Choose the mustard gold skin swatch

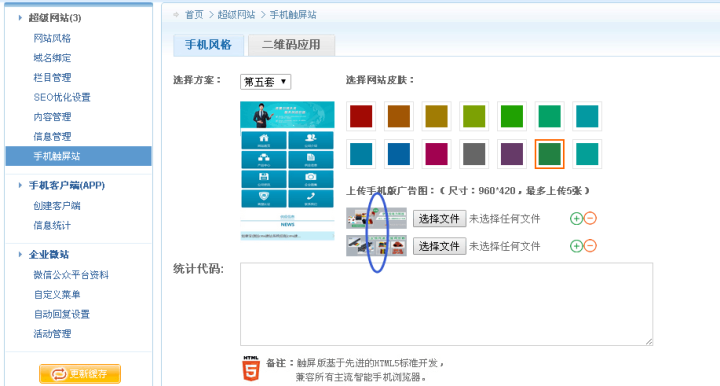(x=436, y=116)
